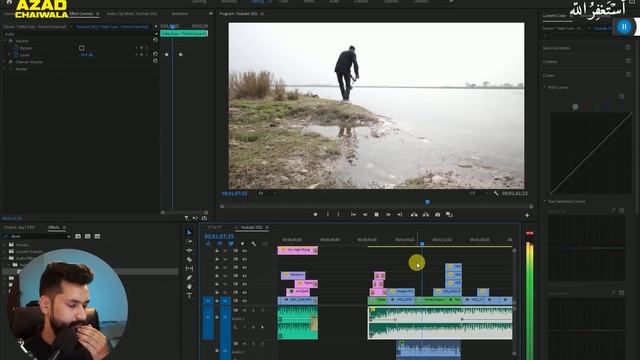Select the Ripple Edit tool

[189, 250]
